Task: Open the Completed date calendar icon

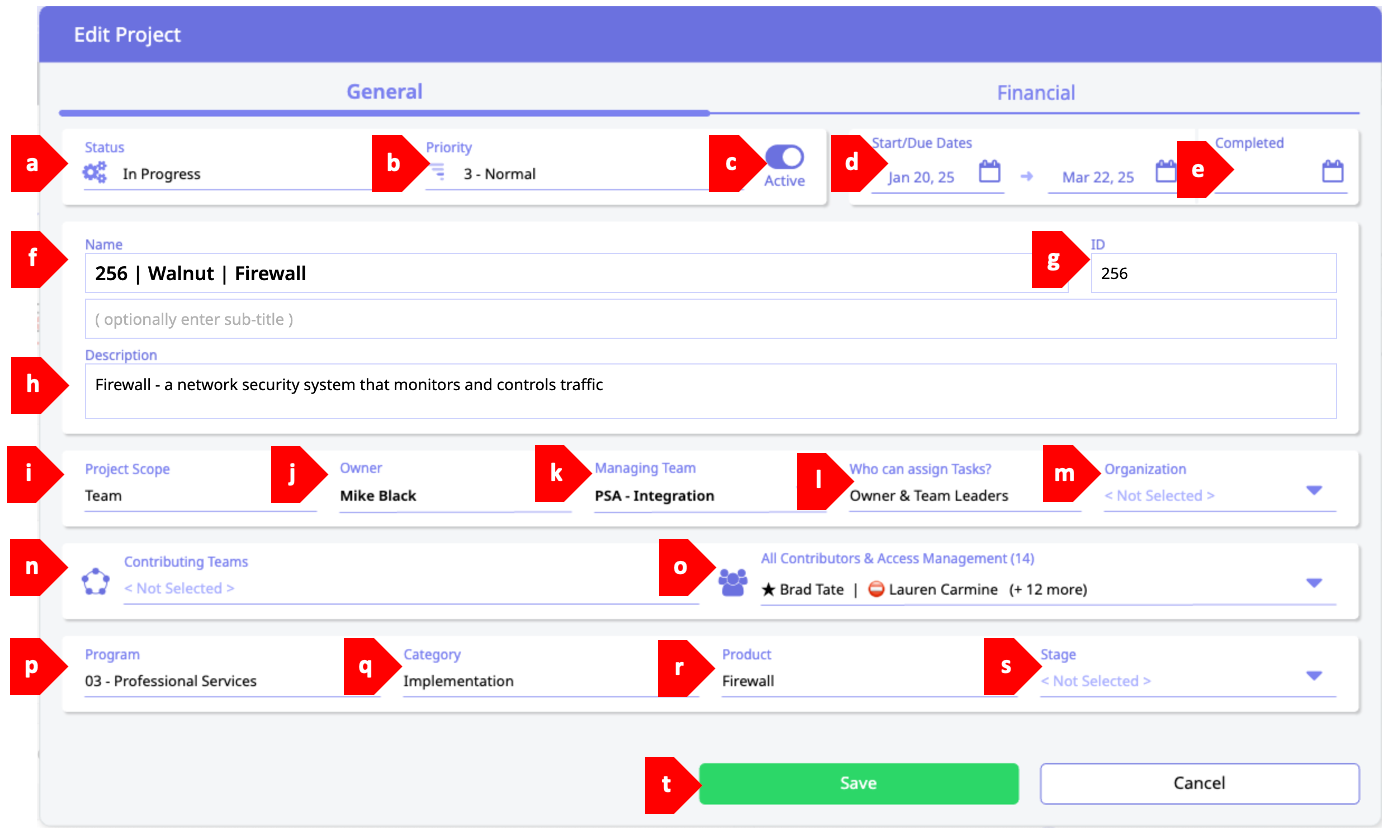Action: coord(1332,172)
